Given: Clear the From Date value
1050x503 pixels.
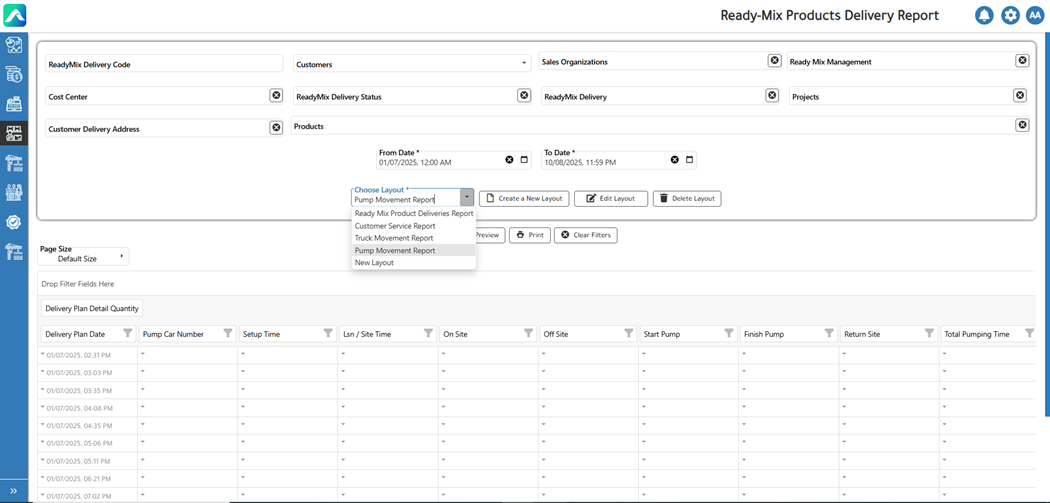Looking at the screenshot, I should pos(509,160).
